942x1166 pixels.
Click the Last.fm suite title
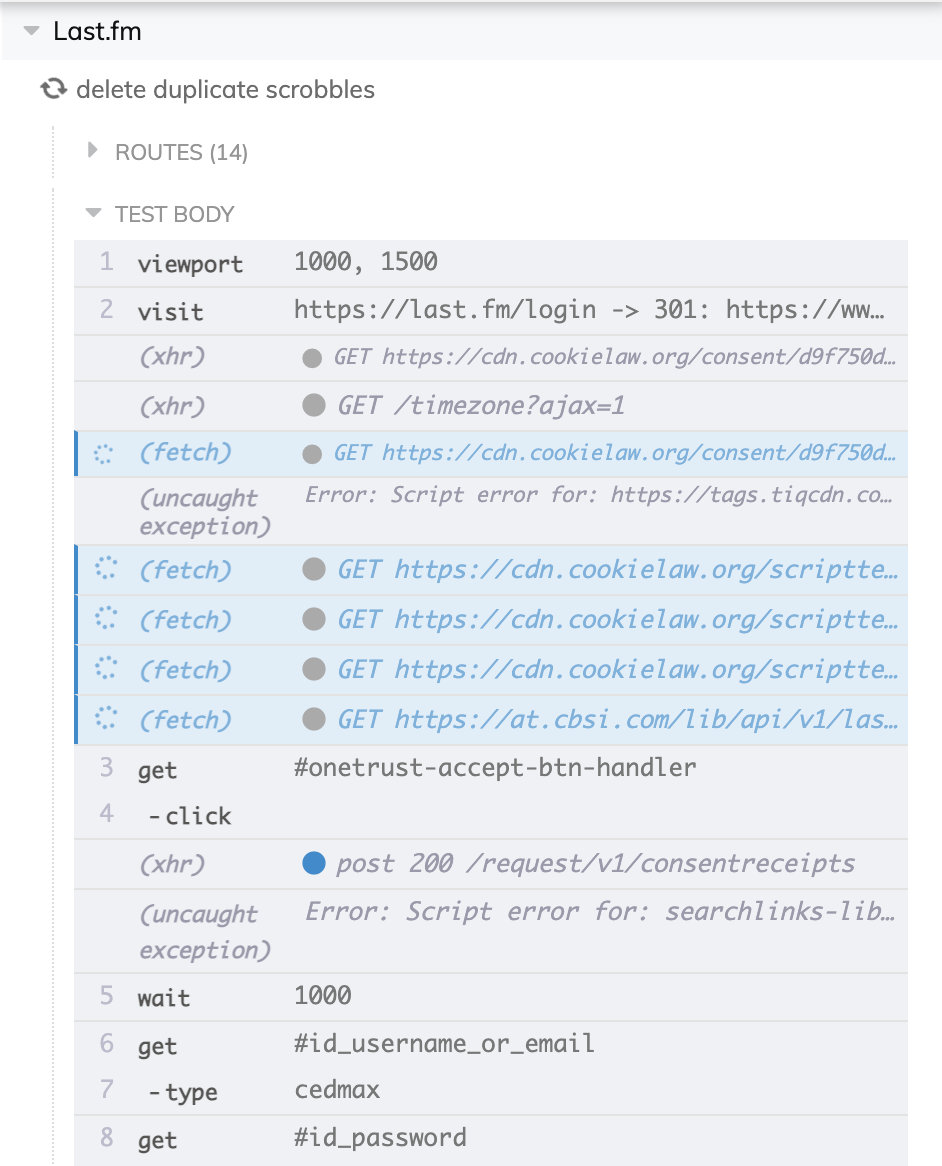(97, 31)
